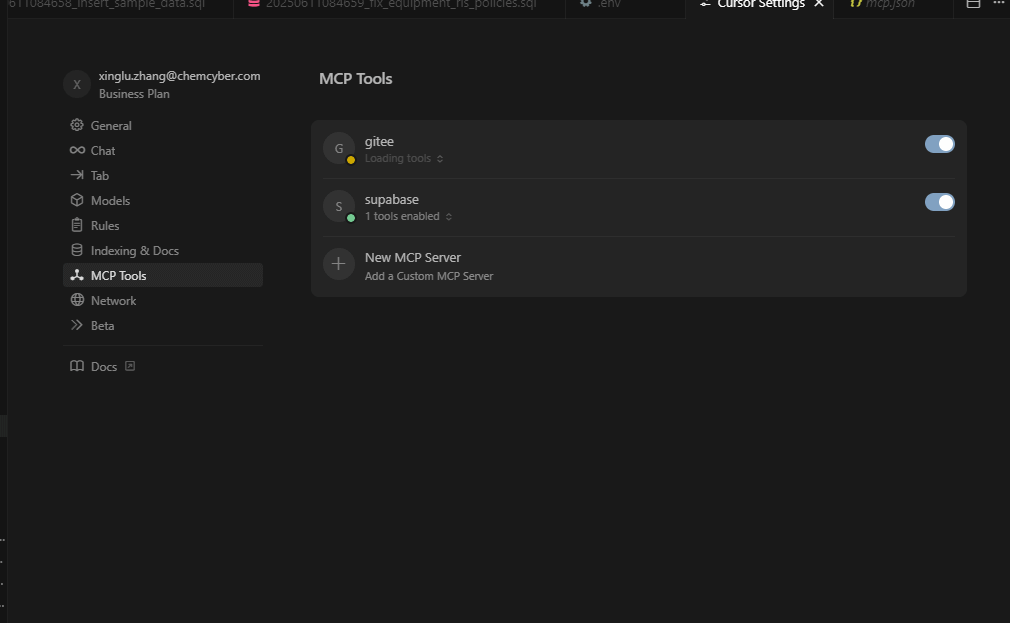1010x623 pixels.
Task: Open the editor tab bar more actions menu
Action: [x=998, y=4]
